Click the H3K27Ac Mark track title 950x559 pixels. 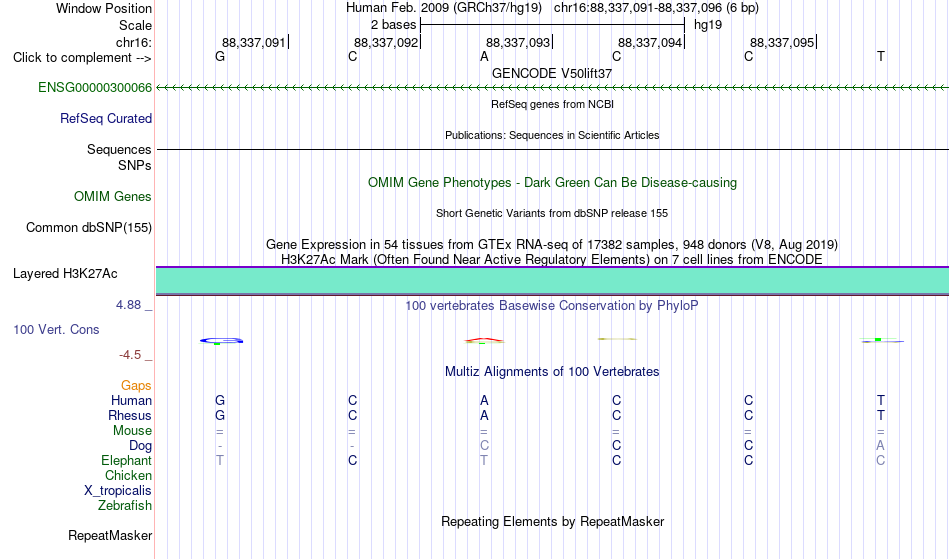pos(552,260)
